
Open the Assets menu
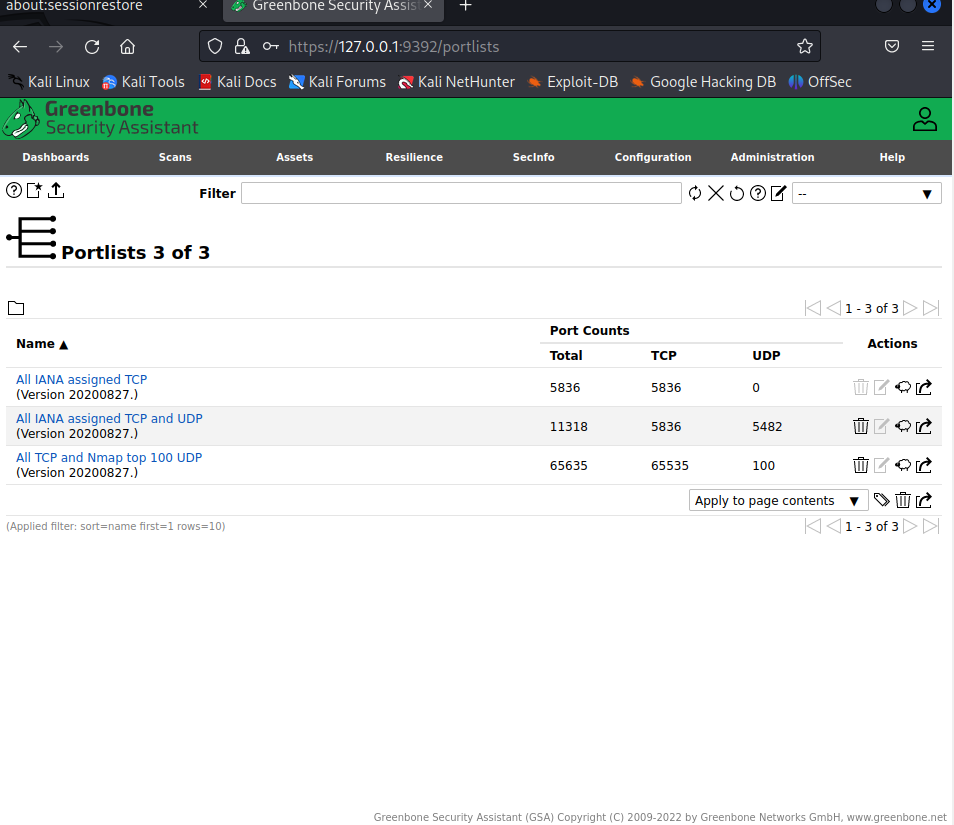click(x=294, y=157)
